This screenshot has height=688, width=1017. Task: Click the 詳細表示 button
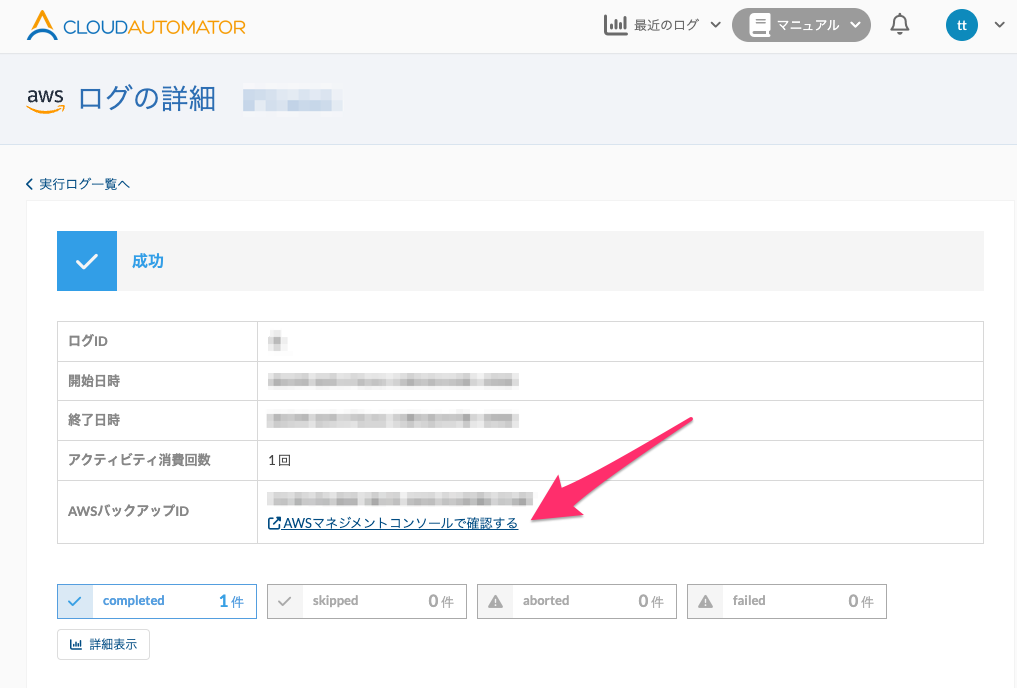[103, 645]
